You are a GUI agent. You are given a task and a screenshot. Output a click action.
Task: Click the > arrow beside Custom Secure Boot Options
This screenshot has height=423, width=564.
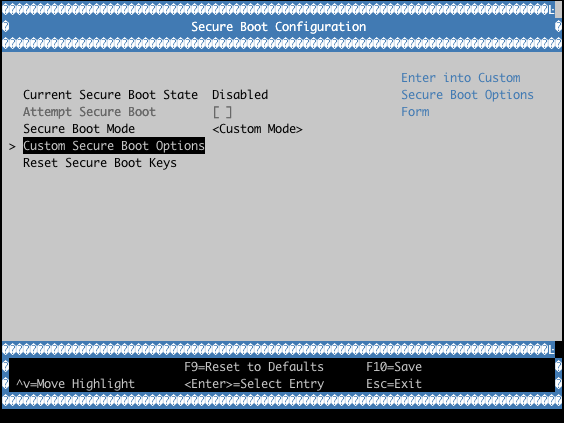(12, 146)
